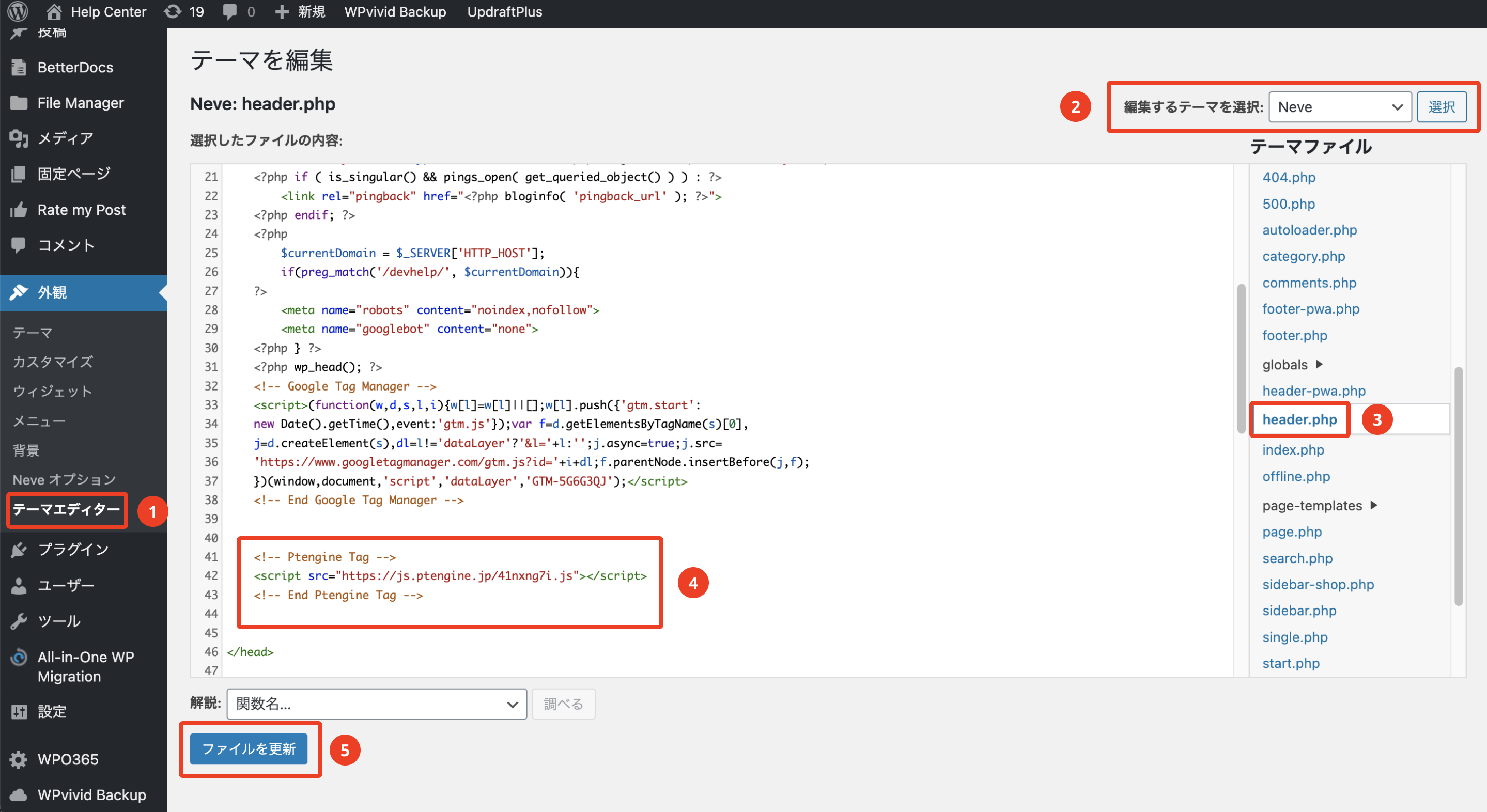Select header.php in theme files
1487x812 pixels.
tap(1299, 419)
